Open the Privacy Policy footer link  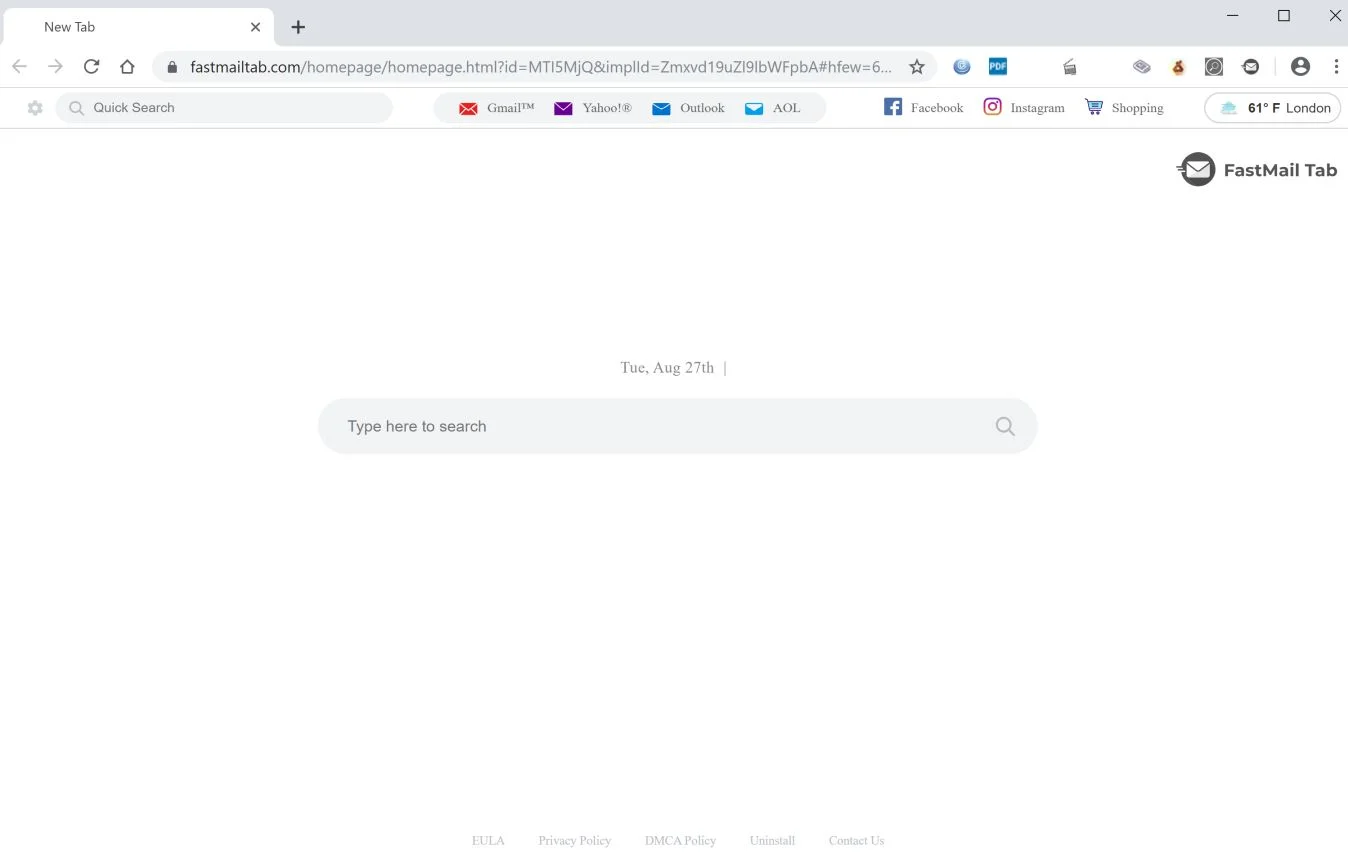pyautogui.click(x=575, y=841)
